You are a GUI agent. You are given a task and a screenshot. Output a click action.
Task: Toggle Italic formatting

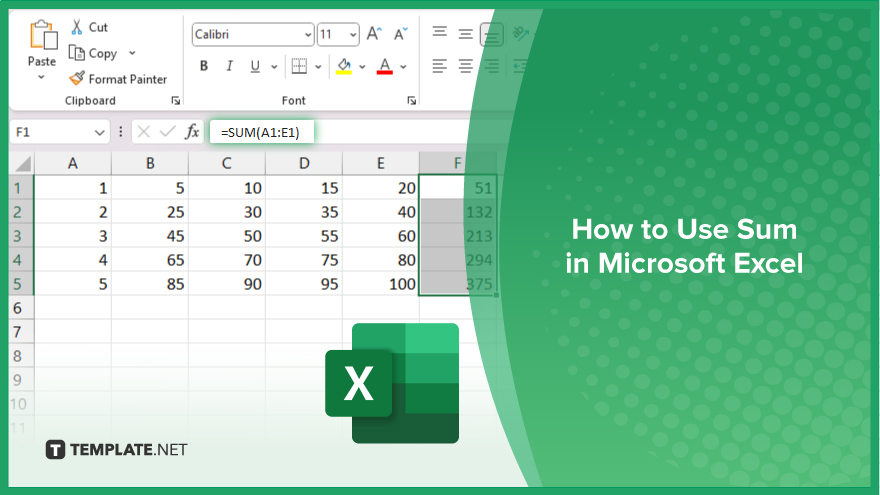[229, 66]
